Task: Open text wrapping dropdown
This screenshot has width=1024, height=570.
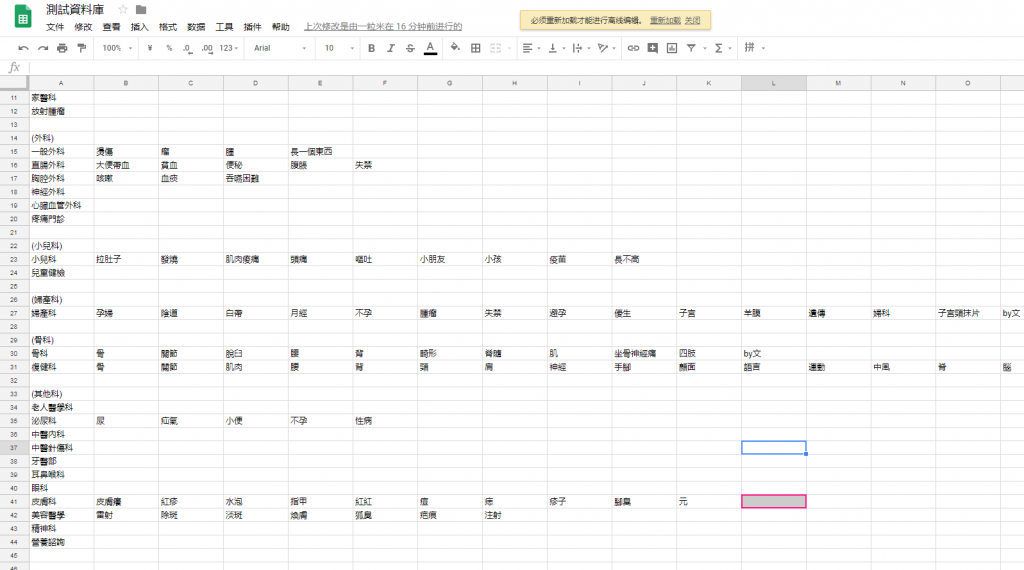Action: pos(581,48)
